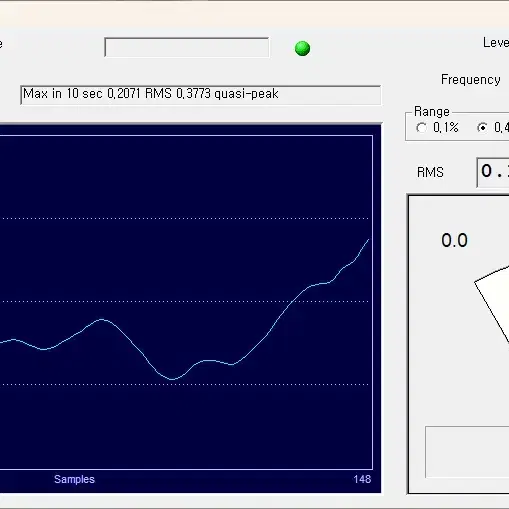Click the 0.0 scale mark on meter
This screenshot has width=509, height=509.
tap(454, 240)
